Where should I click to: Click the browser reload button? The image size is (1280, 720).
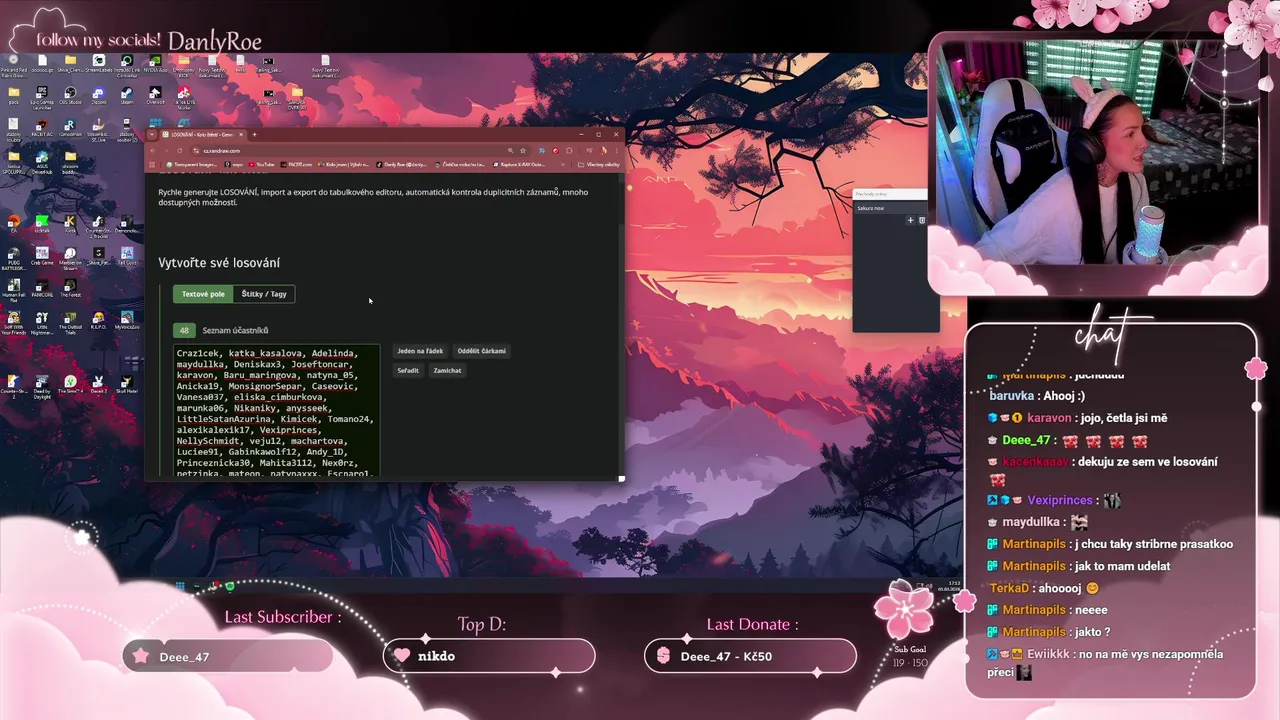(x=180, y=150)
